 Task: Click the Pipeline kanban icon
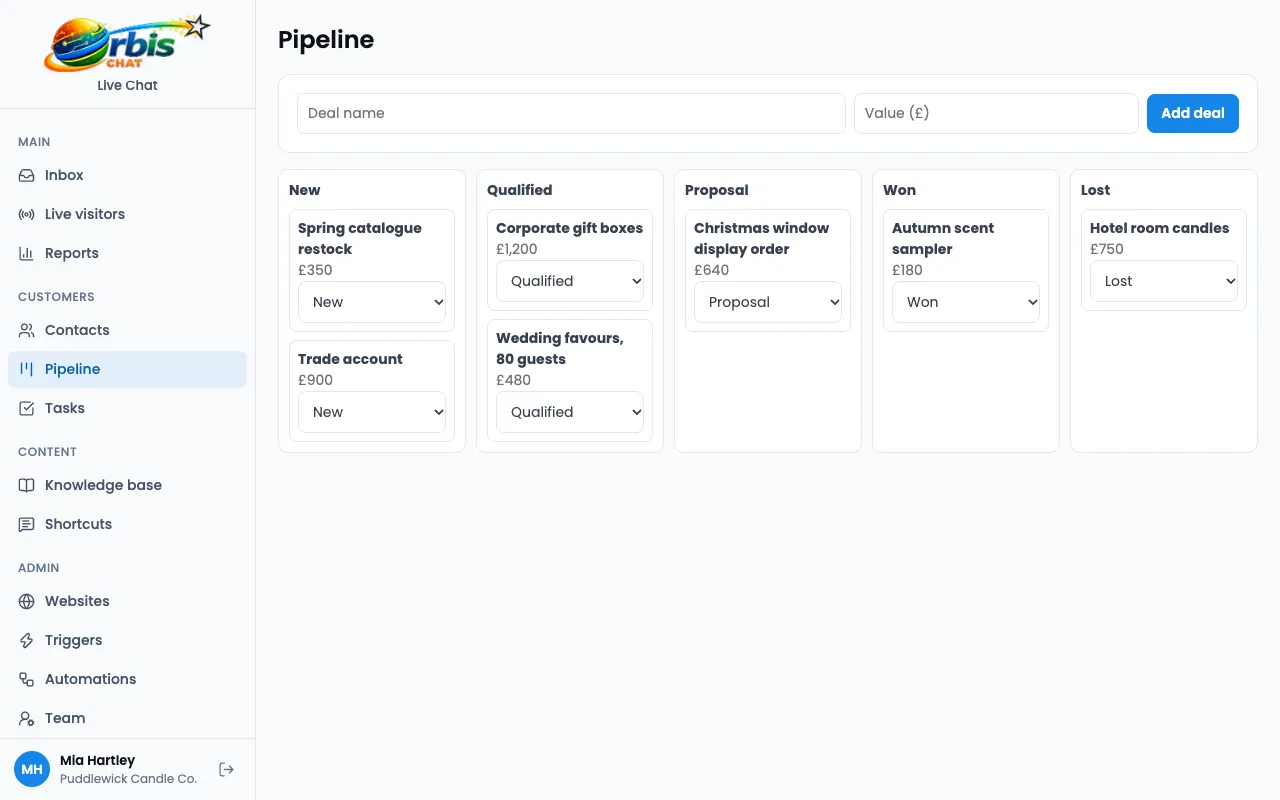point(27,369)
